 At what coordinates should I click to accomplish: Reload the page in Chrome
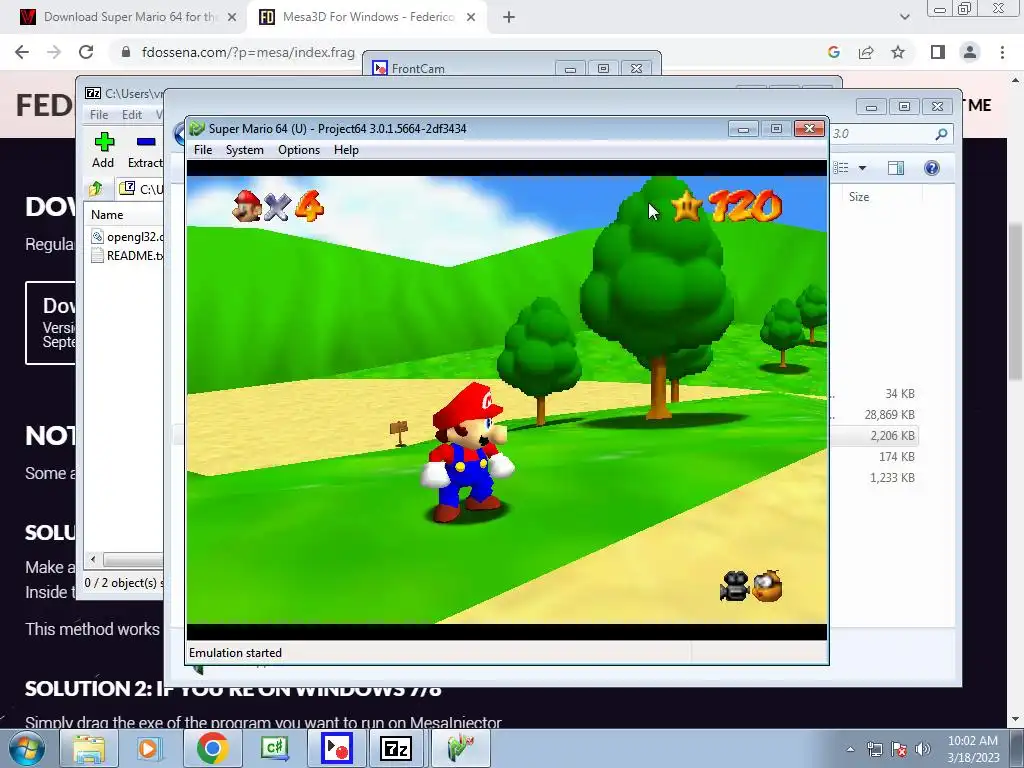pyautogui.click(x=86, y=52)
